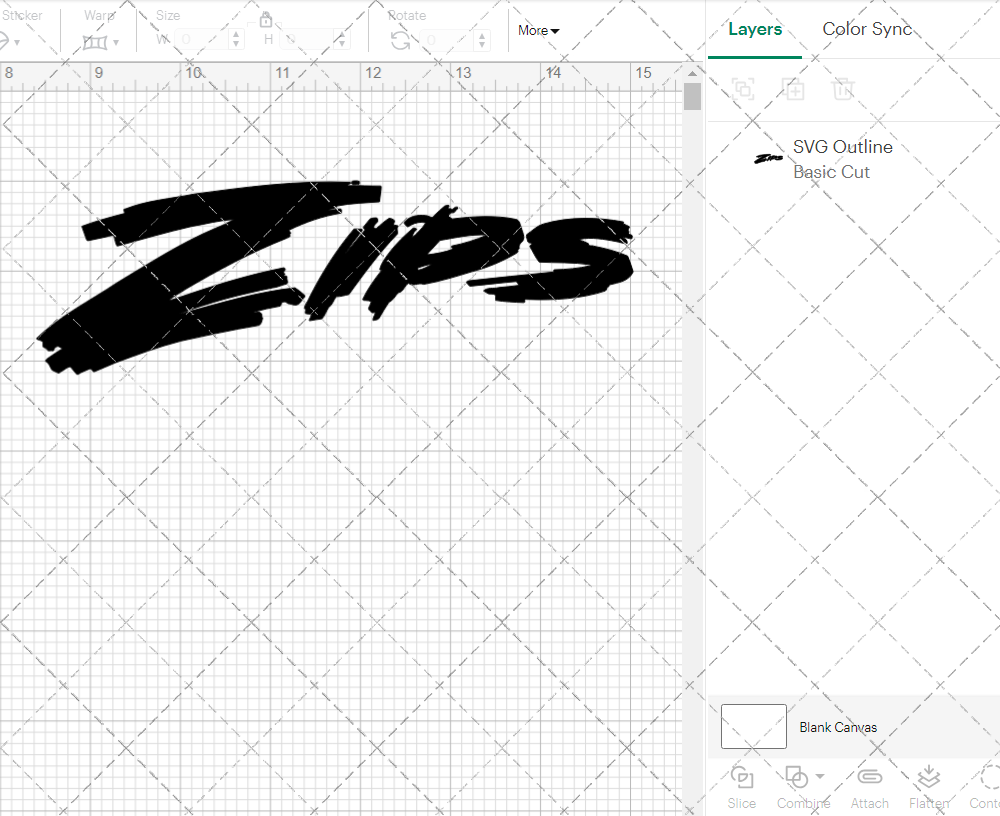Image resolution: width=1000 pixels, height=816 pixels.
Task: Increase width with the W stepper arrow
Action: 236,34
